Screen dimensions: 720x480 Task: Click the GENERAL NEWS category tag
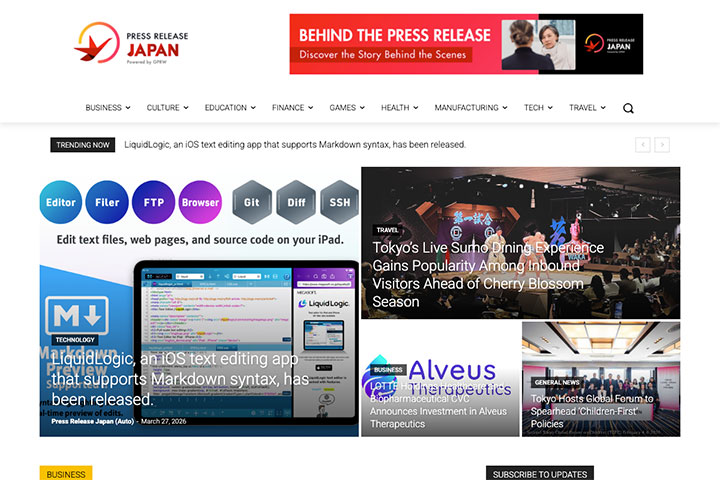click(x=557, y=382)
